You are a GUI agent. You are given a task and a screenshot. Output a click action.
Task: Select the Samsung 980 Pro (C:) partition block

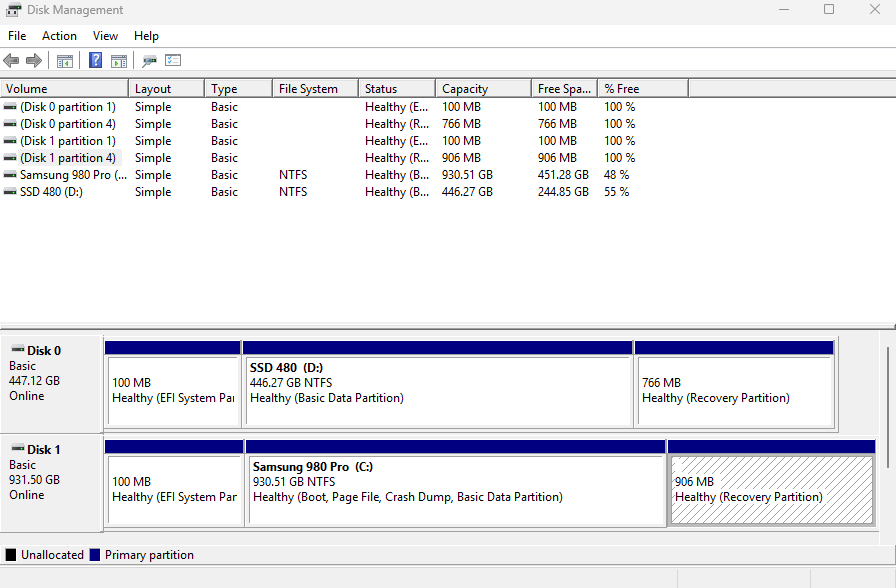(x=456, y=483)
